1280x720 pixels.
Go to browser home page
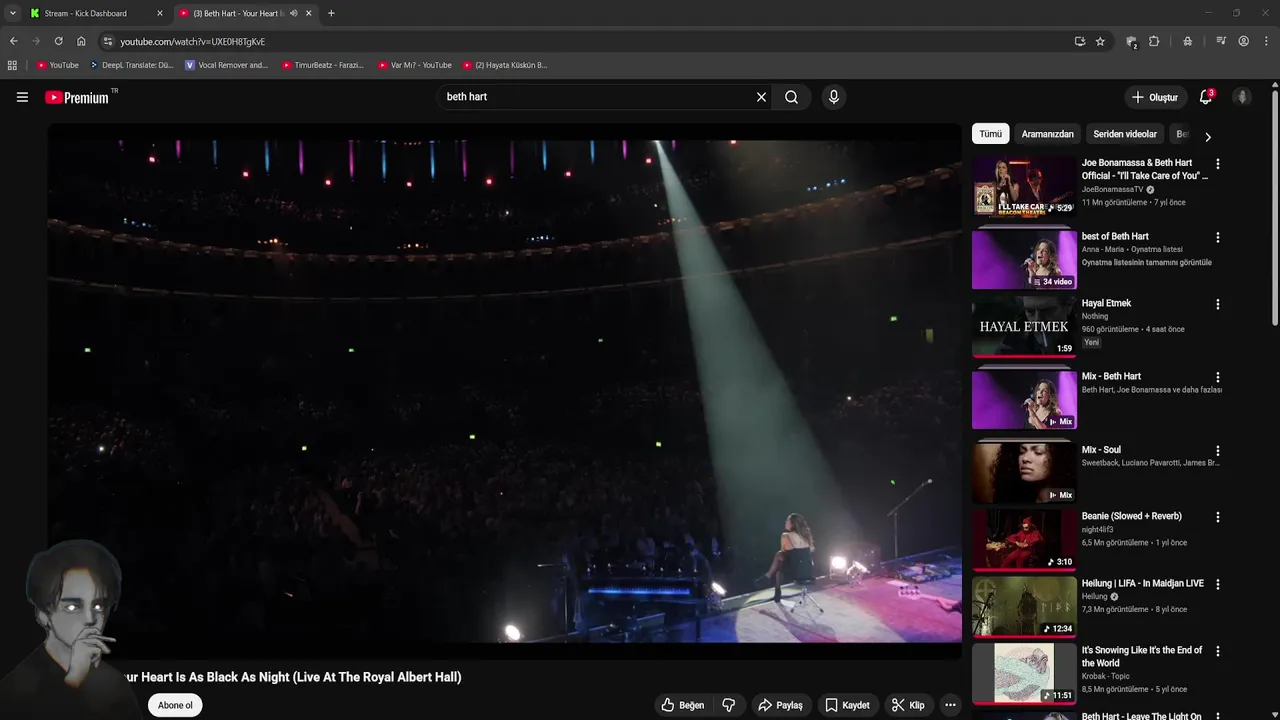point(81,41)
